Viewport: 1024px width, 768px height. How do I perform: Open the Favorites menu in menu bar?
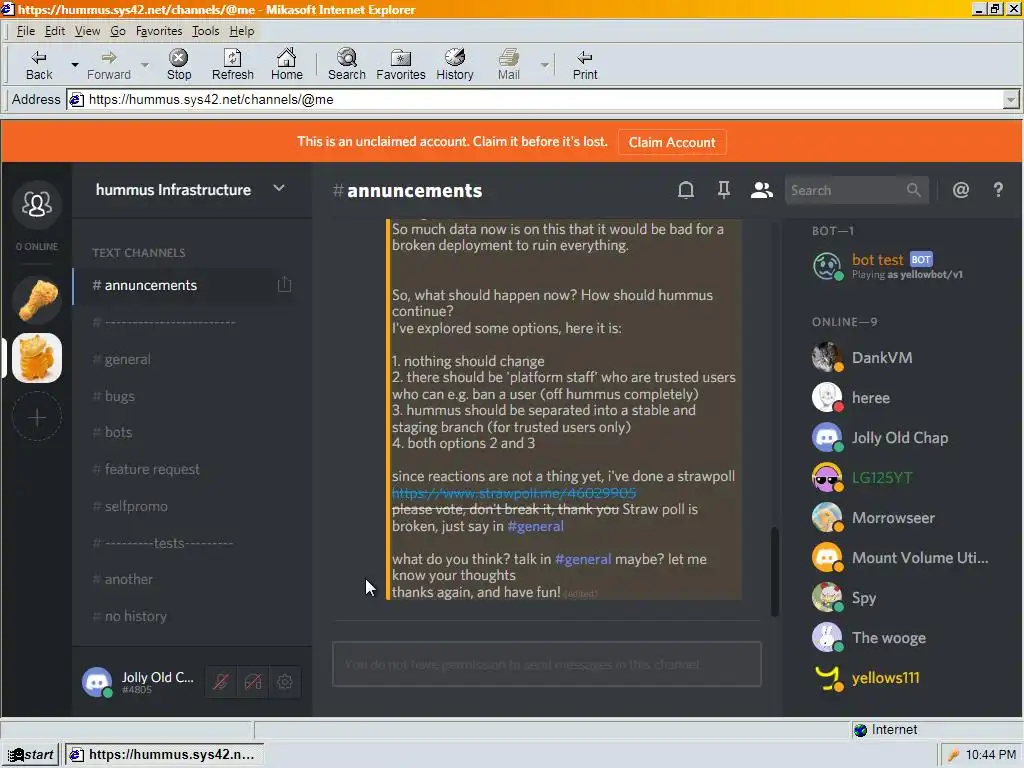point(159,31)
